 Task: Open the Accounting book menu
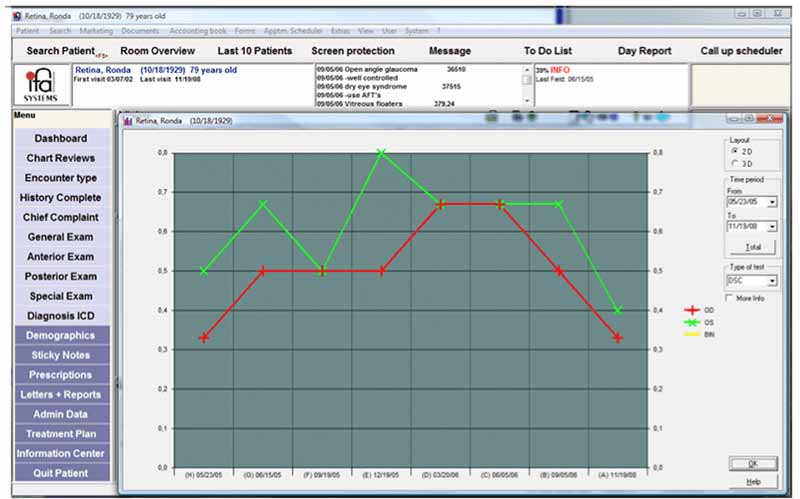coord(197,31)
